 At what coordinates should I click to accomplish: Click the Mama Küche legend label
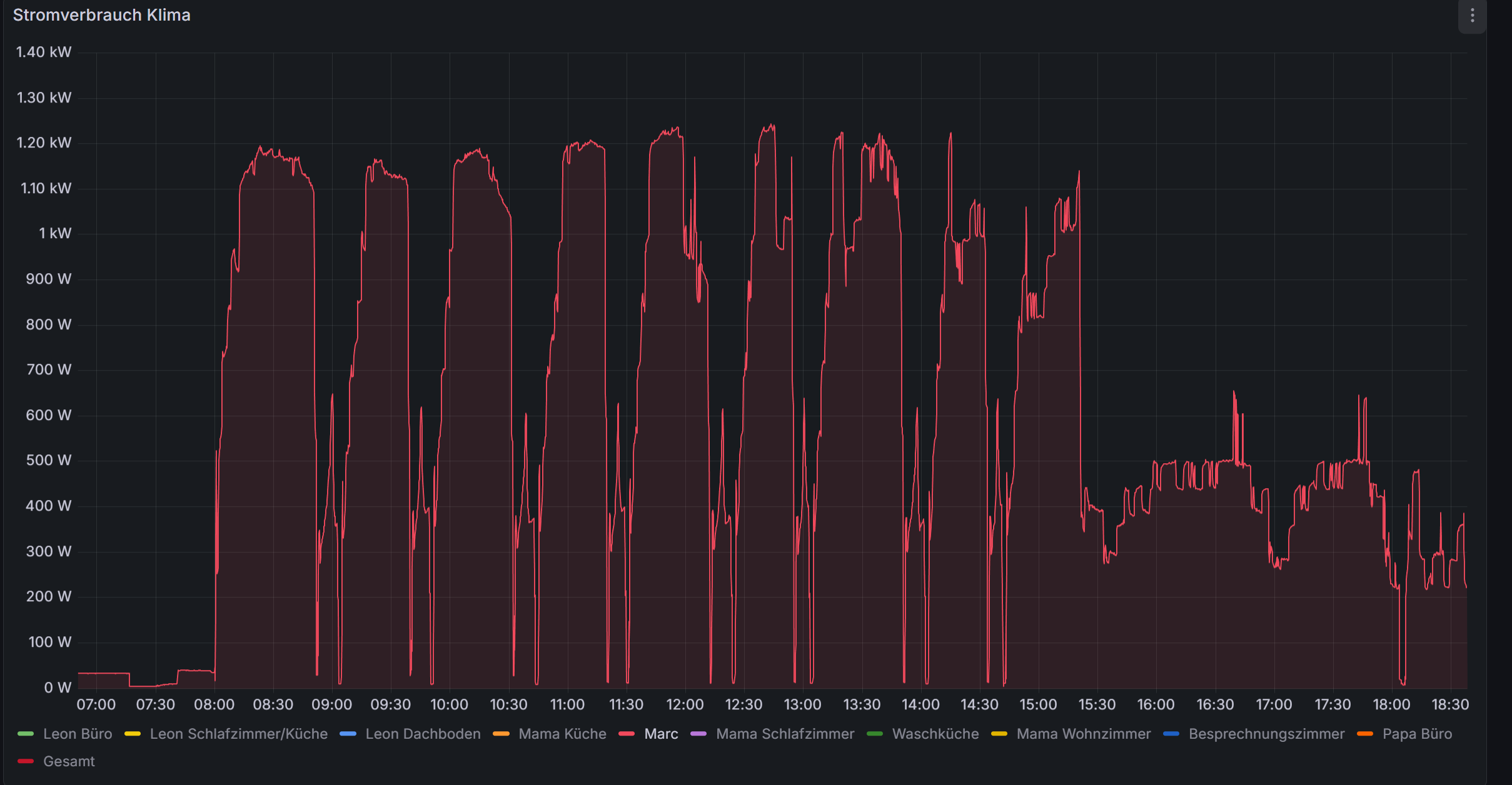(x=562, y=734)
